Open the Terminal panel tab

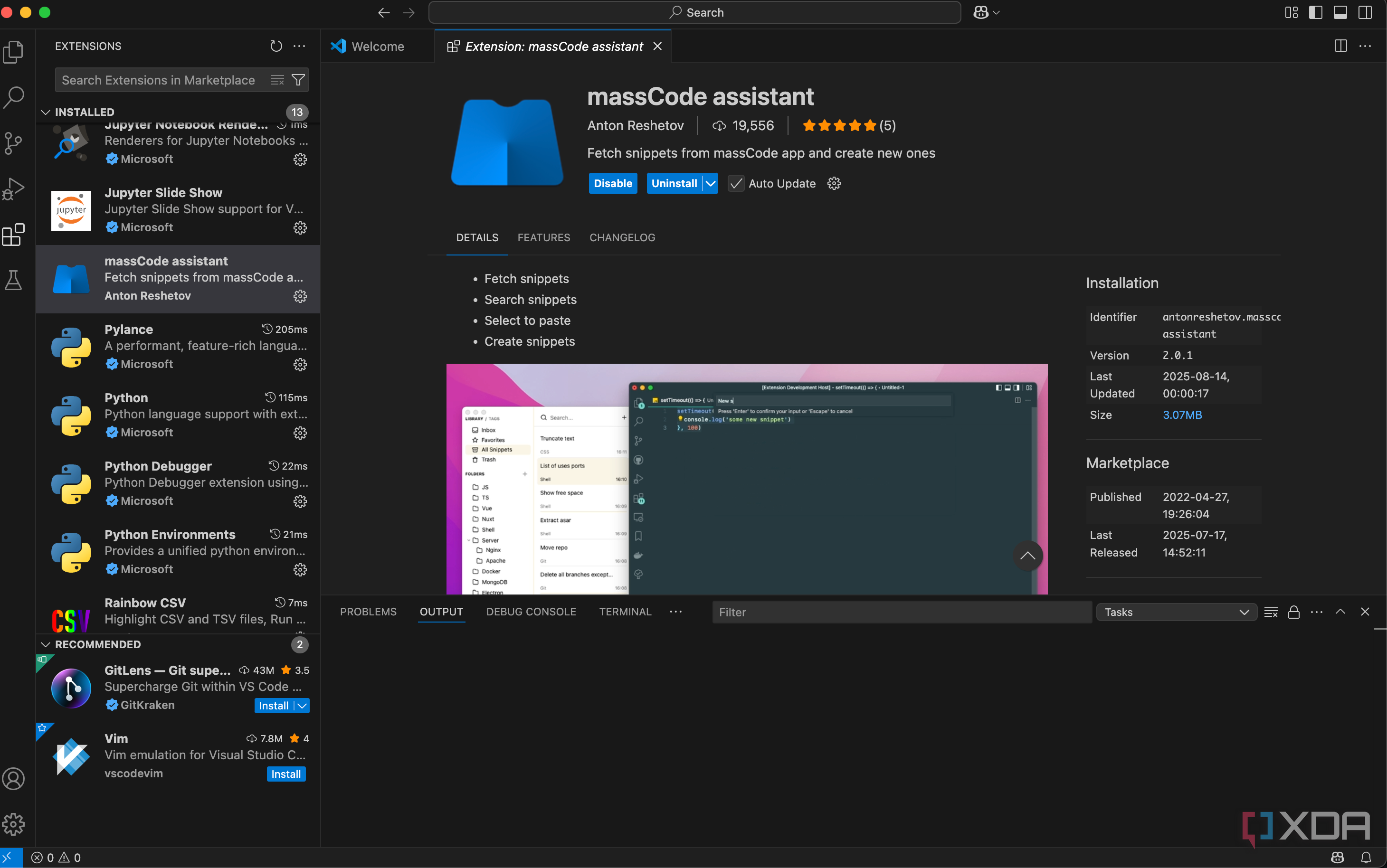point(625,612)
